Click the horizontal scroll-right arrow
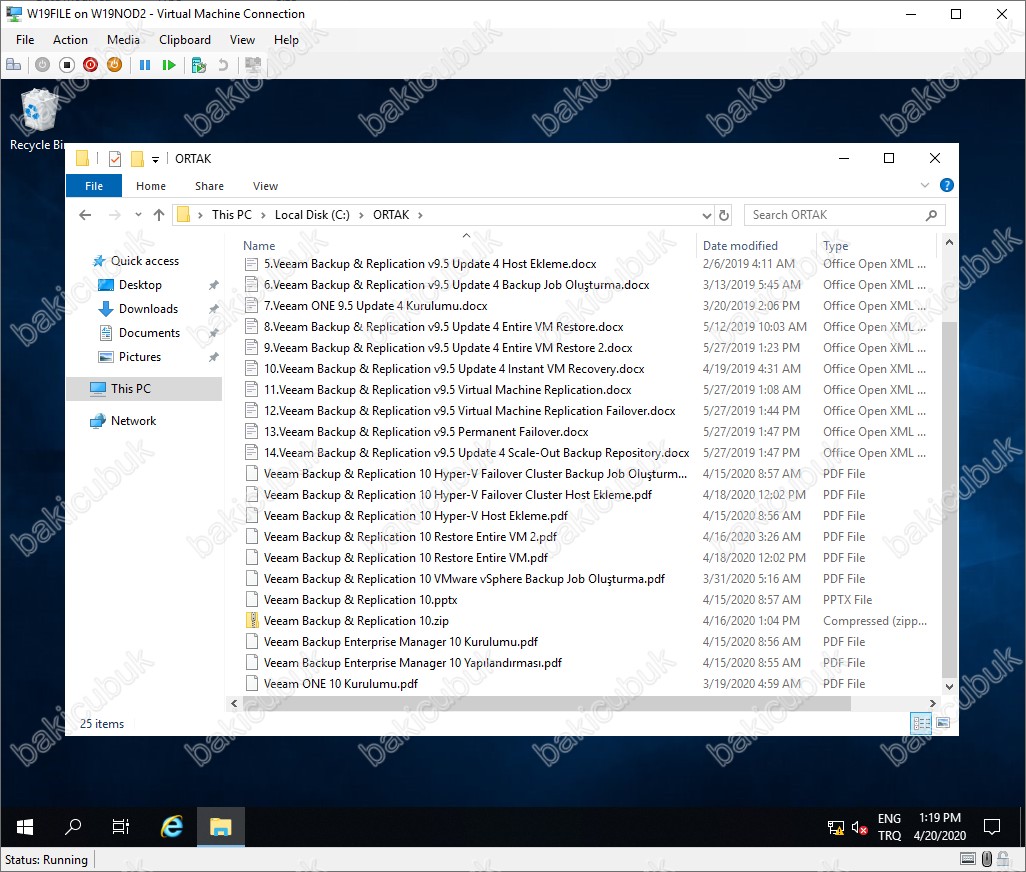 click(x=932, y=703)
